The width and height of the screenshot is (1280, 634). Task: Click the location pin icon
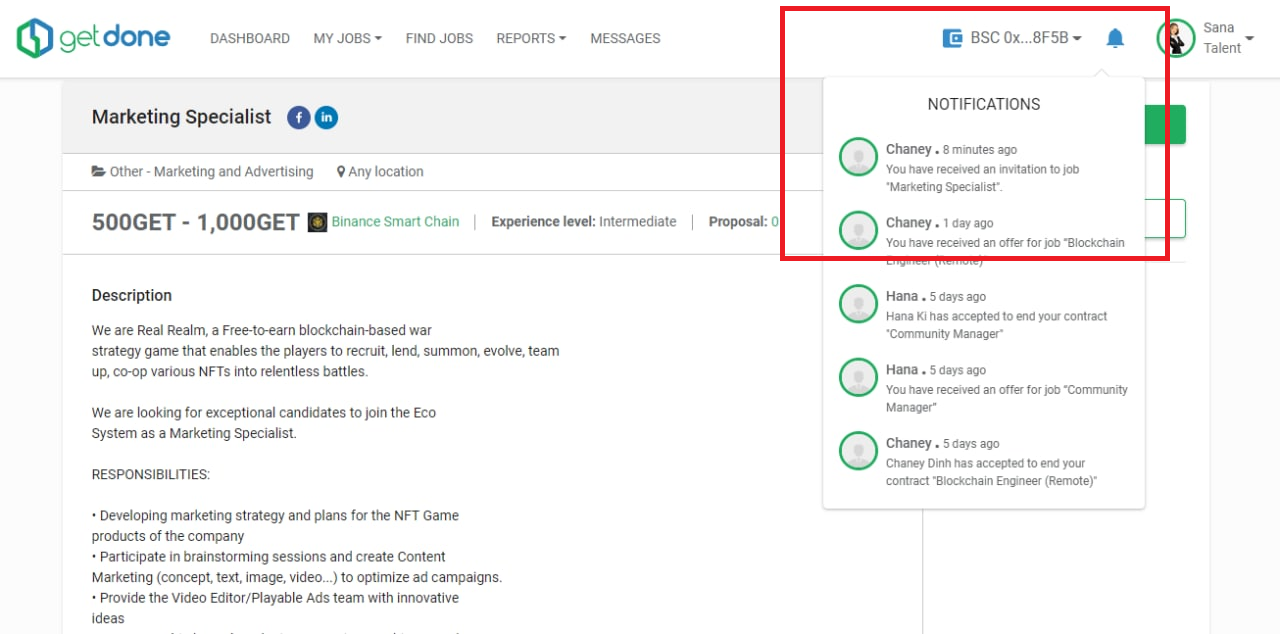pyautogui.click(x=341, y=172)
